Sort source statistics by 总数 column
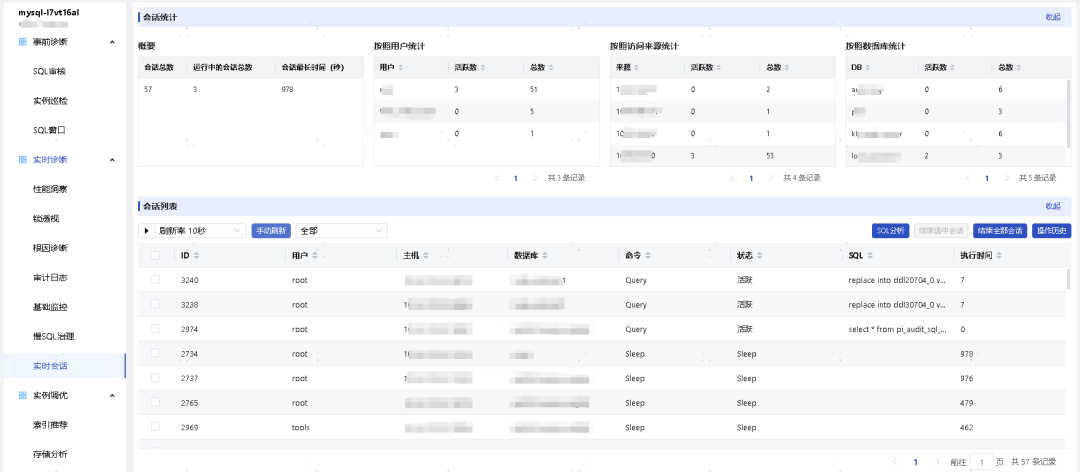This screenshot has width=1080, height=472. 788,68
